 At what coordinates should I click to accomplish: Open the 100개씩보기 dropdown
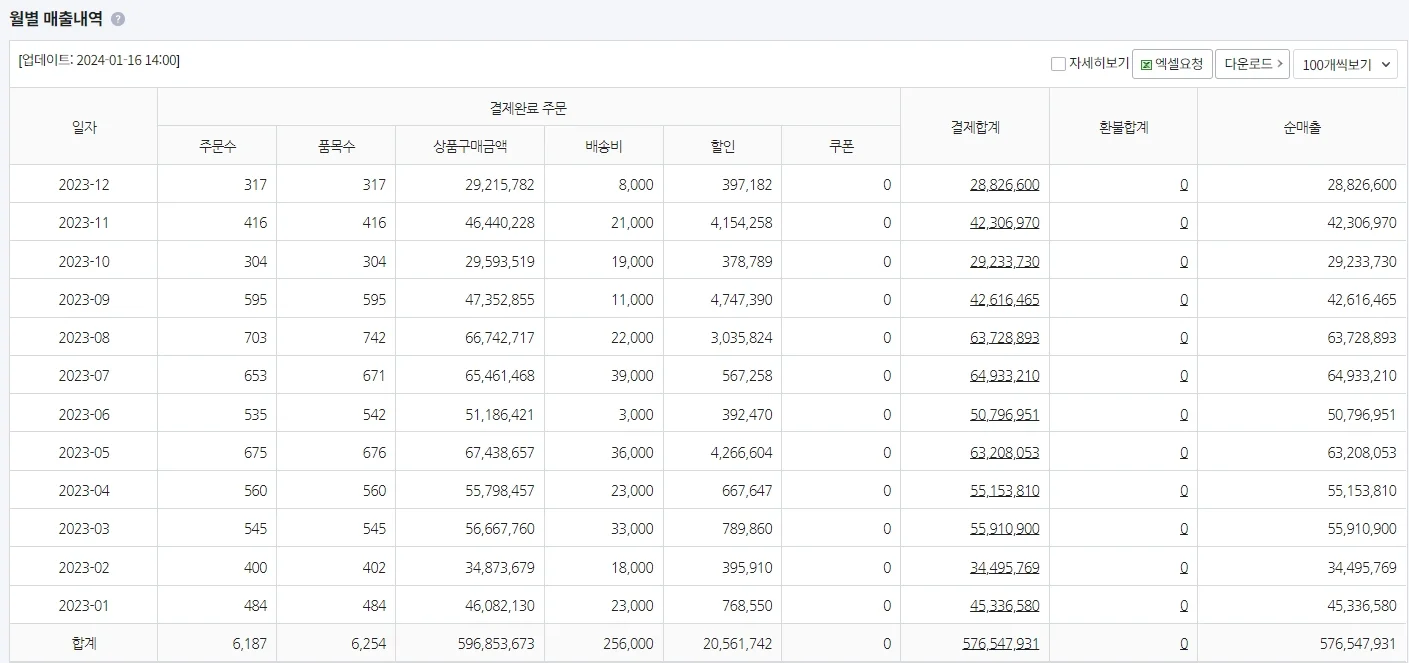point(1345,63)
